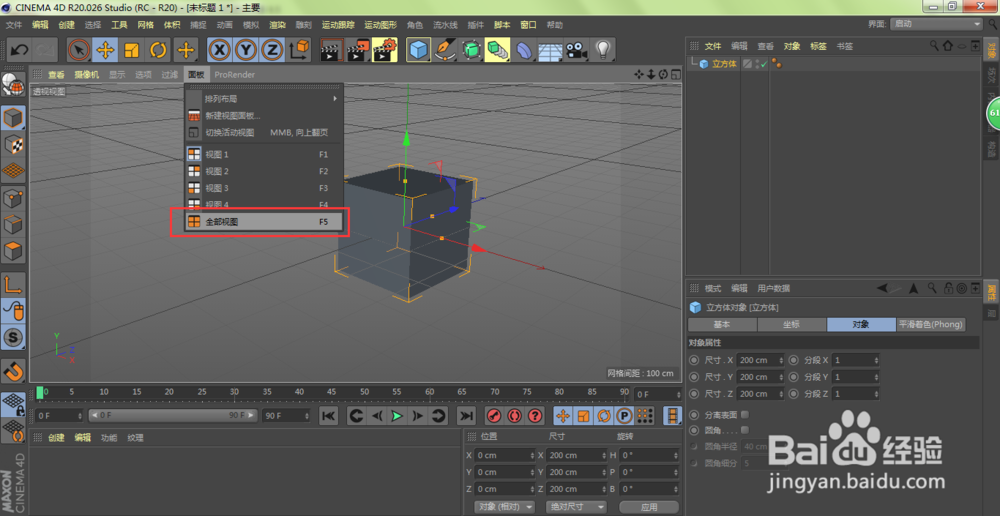Open the 摄像机 viewport menu

pos(87,75)
